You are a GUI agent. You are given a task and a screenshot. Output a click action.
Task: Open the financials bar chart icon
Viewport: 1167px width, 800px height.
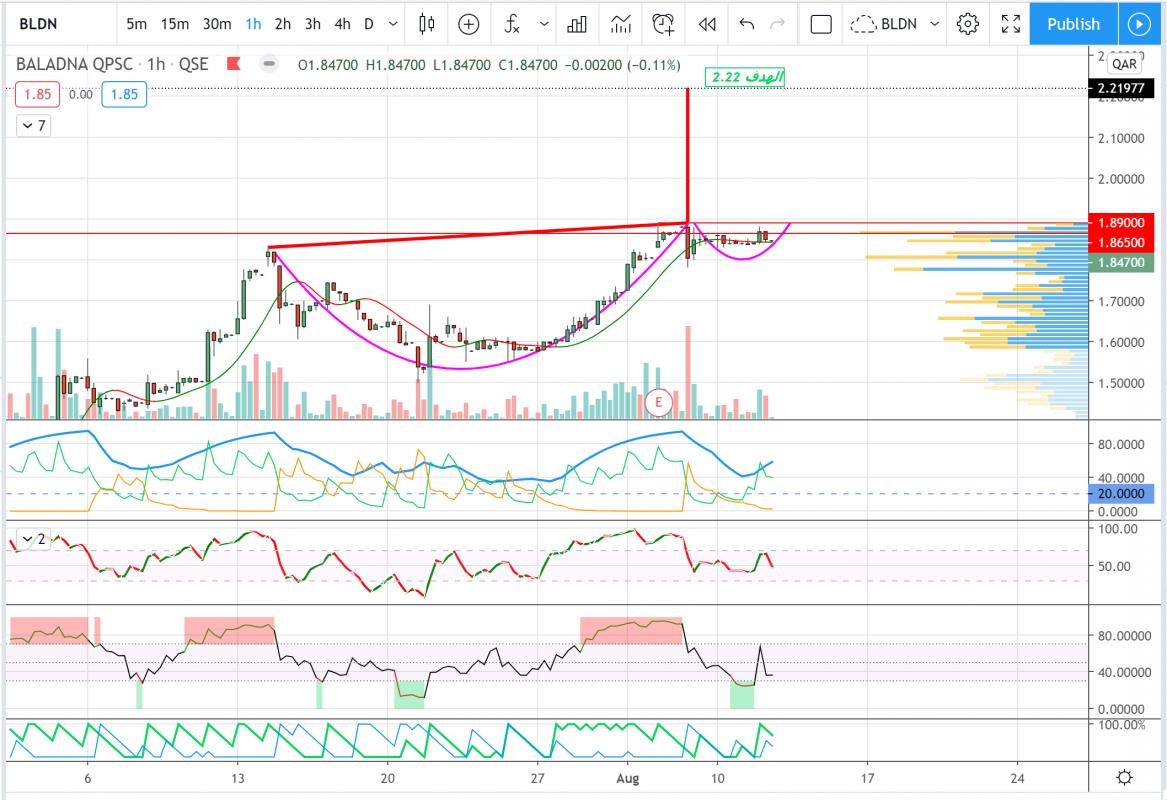coord(577,24)
